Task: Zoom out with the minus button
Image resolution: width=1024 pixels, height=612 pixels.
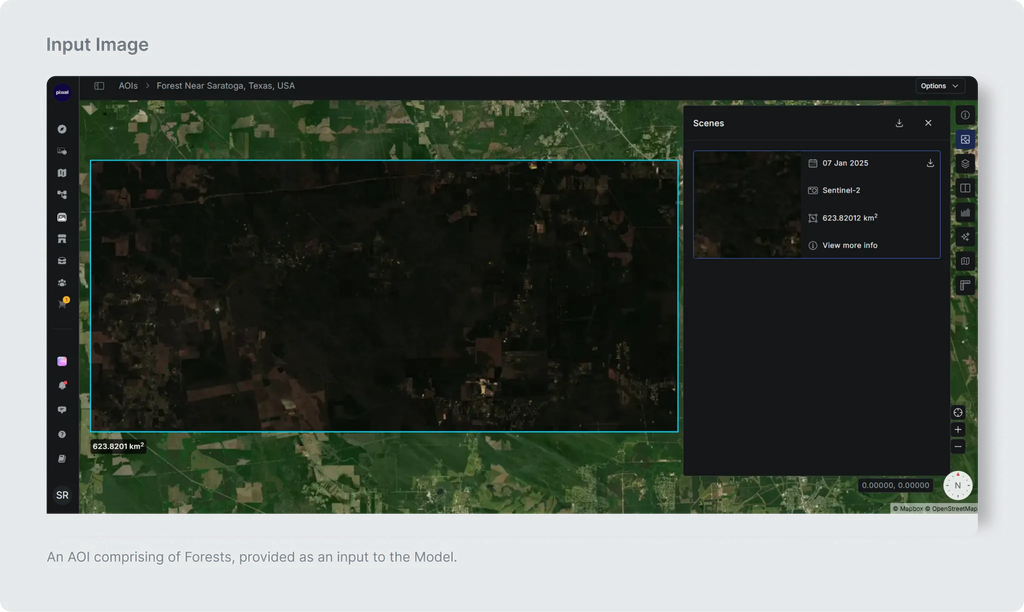Action: (x=958, y=447)
